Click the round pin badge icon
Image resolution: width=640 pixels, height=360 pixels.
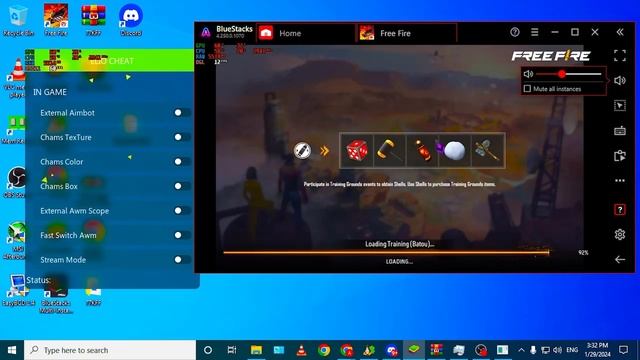(x=302, y=151)
